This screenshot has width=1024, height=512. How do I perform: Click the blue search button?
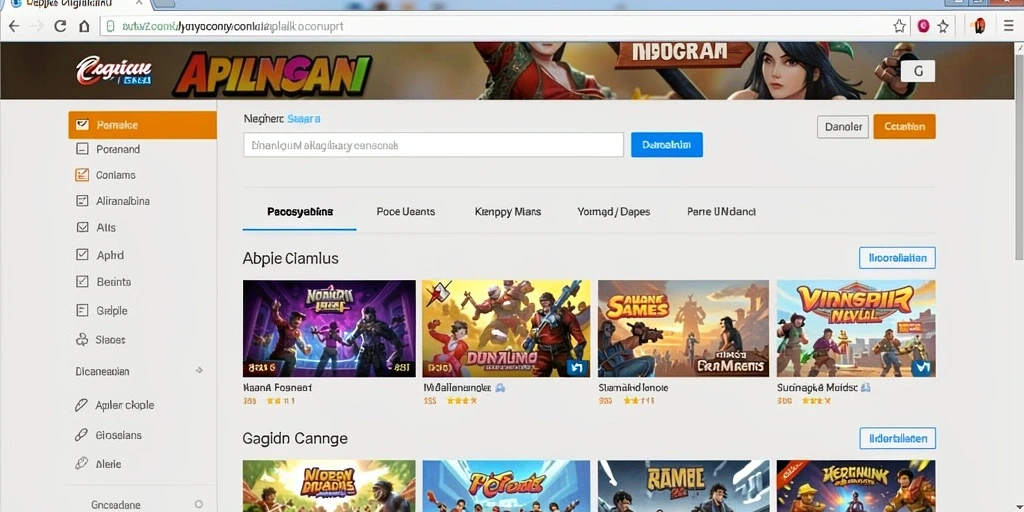[x=667, y=145]
